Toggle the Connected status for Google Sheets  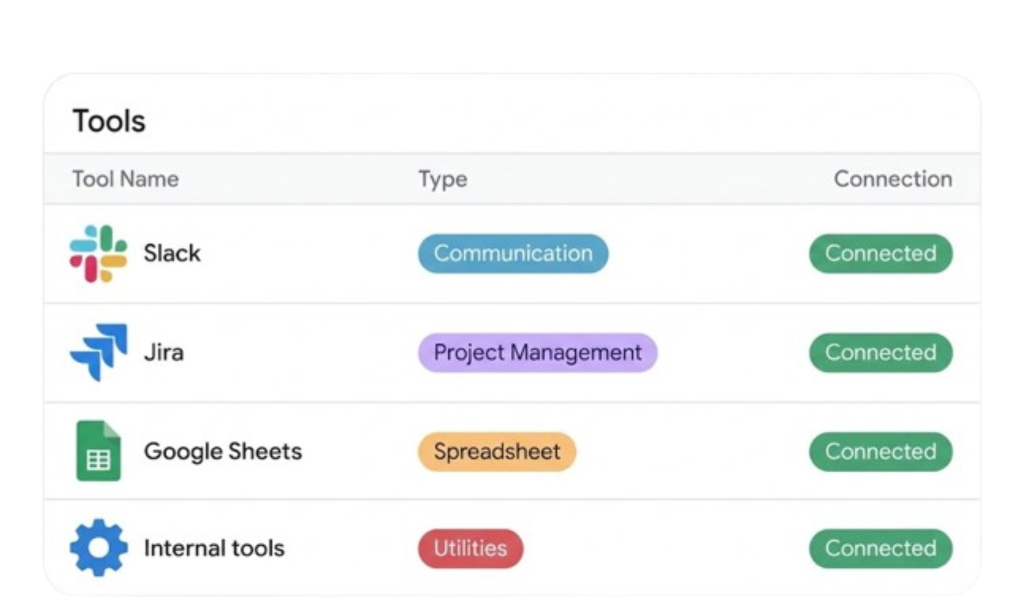coord(880,451)
